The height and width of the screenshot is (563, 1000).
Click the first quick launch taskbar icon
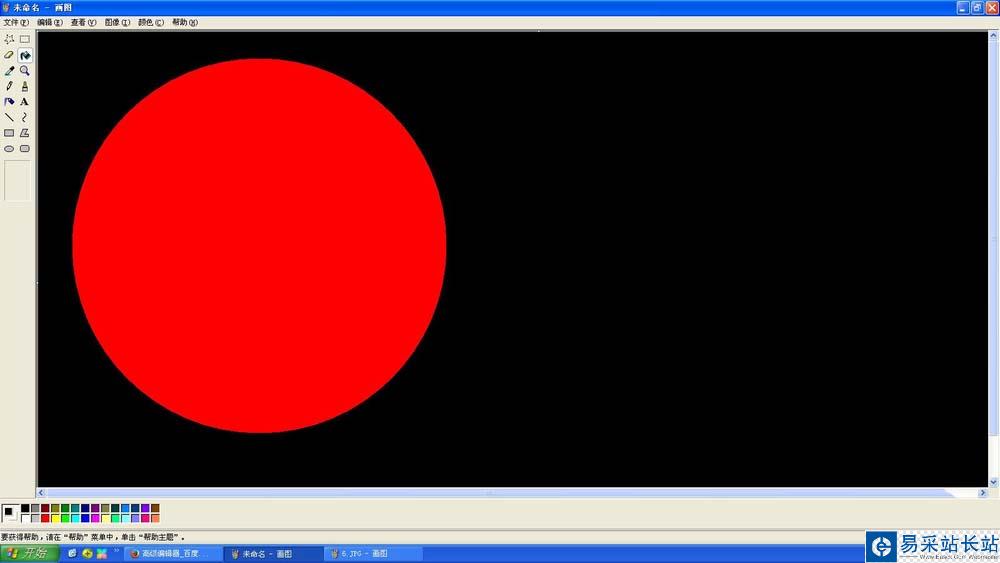72,553
